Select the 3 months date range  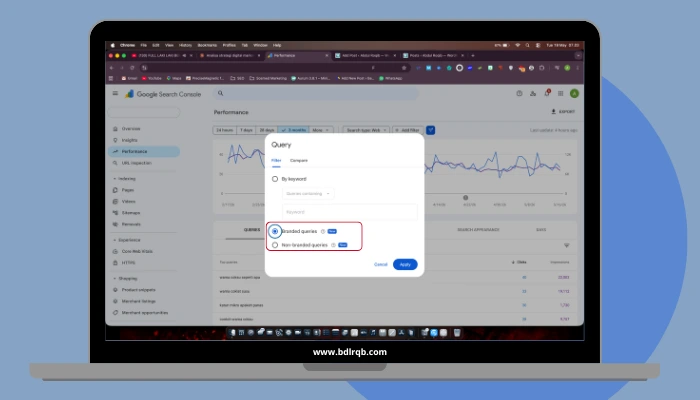pos(293,130)
